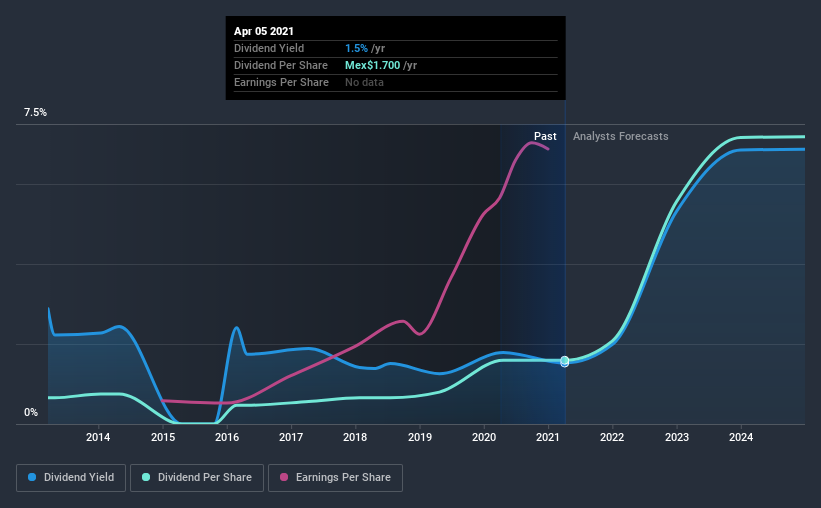Click the Mex$1.700 dividend value in tooltip

[372, 65]
